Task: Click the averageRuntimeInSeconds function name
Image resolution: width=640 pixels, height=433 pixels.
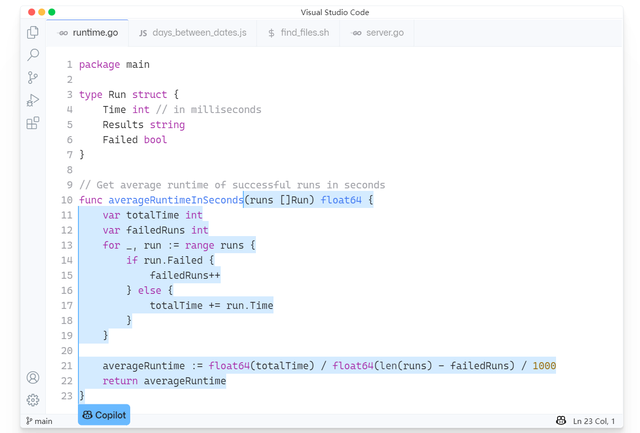Action: click(x=176, y=200)
